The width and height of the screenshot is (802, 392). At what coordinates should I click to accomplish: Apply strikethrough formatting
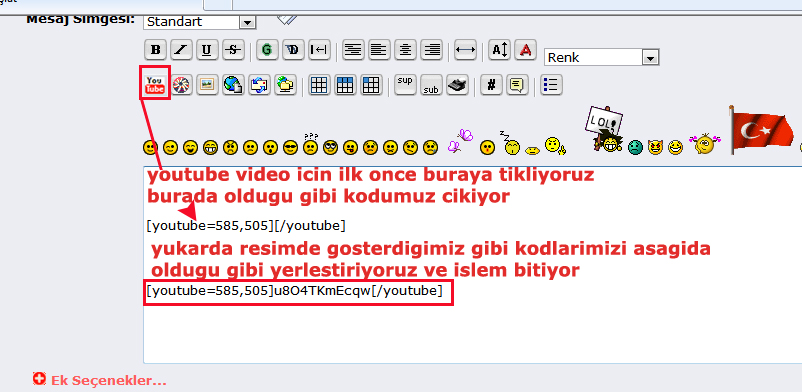point(233,50)
